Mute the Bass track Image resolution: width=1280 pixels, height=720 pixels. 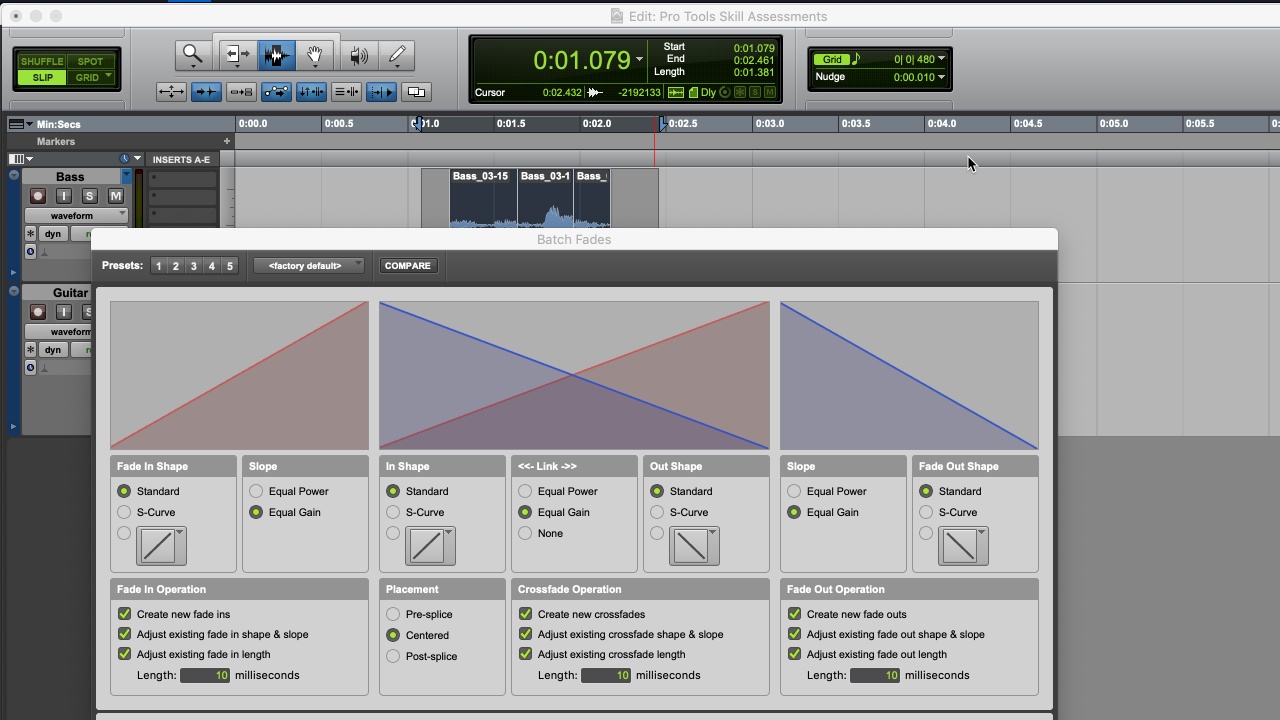[115, 197]
